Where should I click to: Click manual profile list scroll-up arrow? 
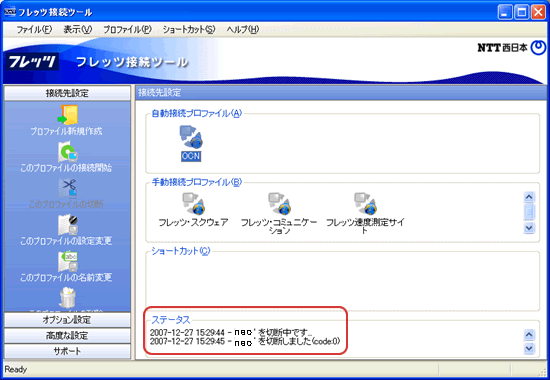[529, 197]
